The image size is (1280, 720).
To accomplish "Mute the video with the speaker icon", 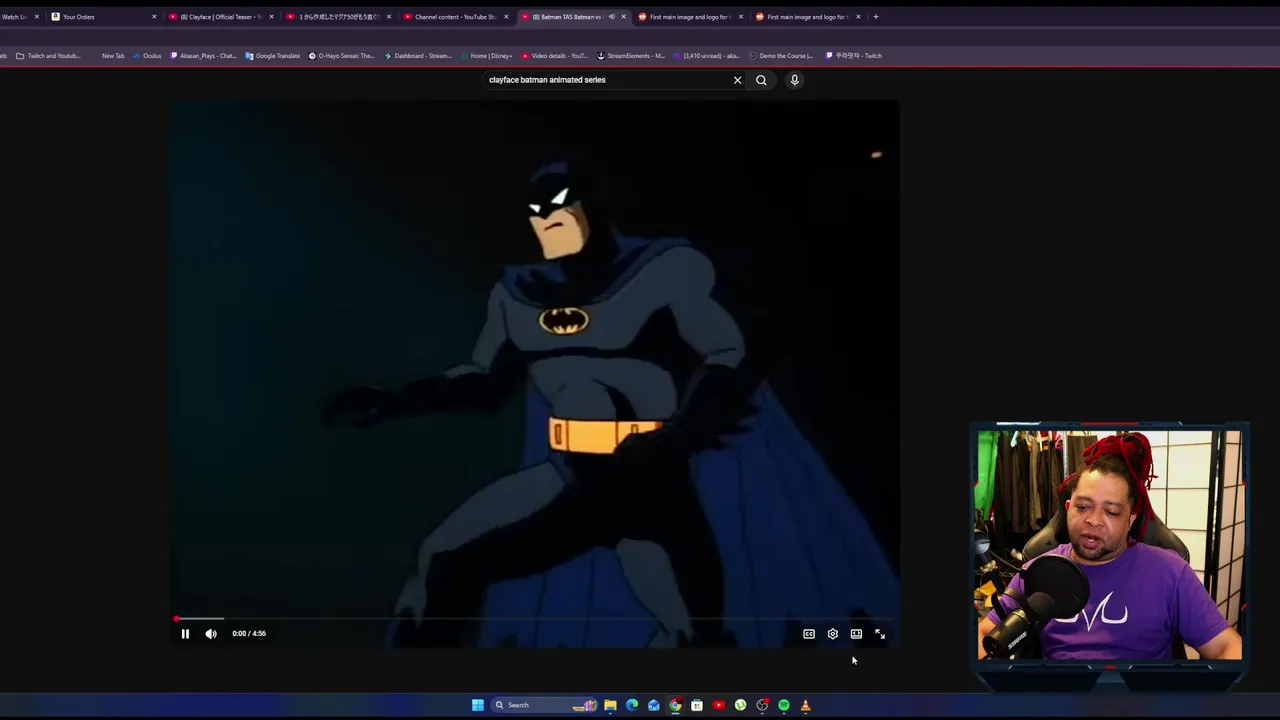I will [x=211, y=633].
